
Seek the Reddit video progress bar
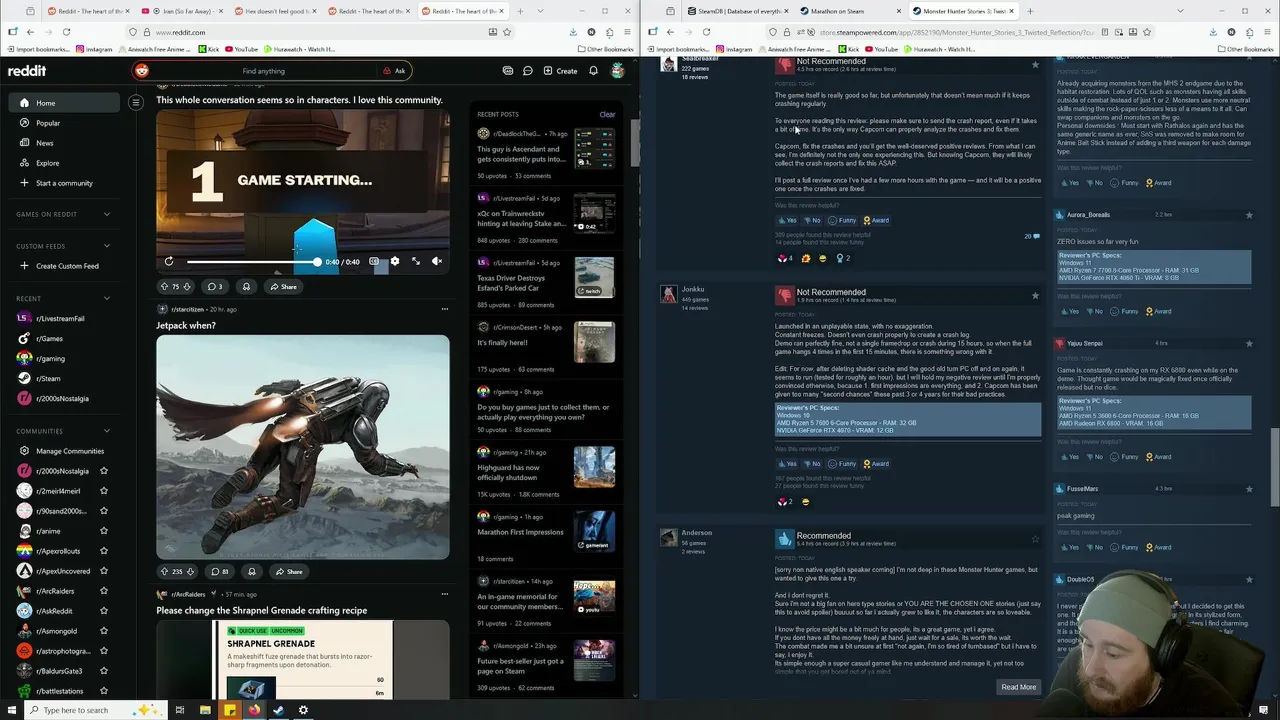[x=252, y=262]
